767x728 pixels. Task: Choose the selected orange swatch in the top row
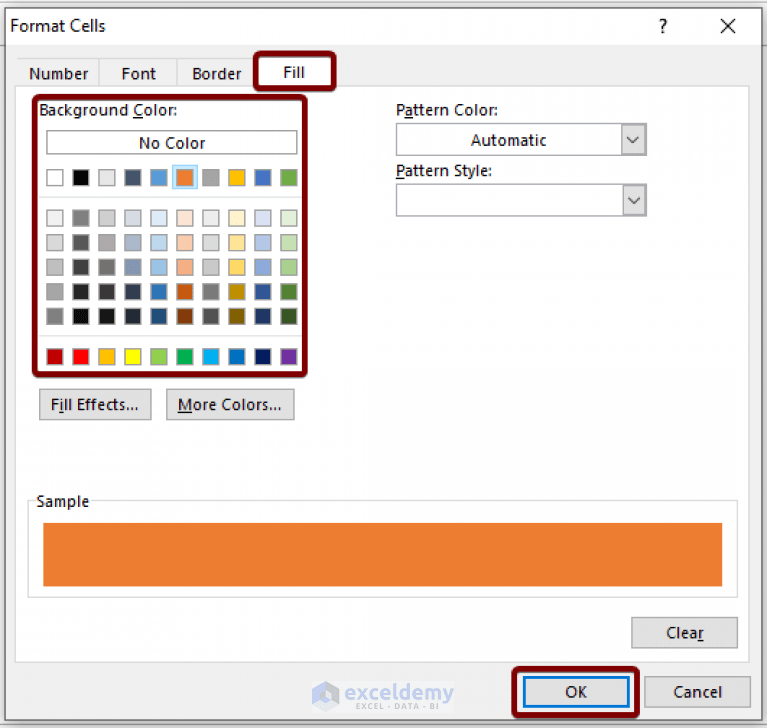[185, 177]
